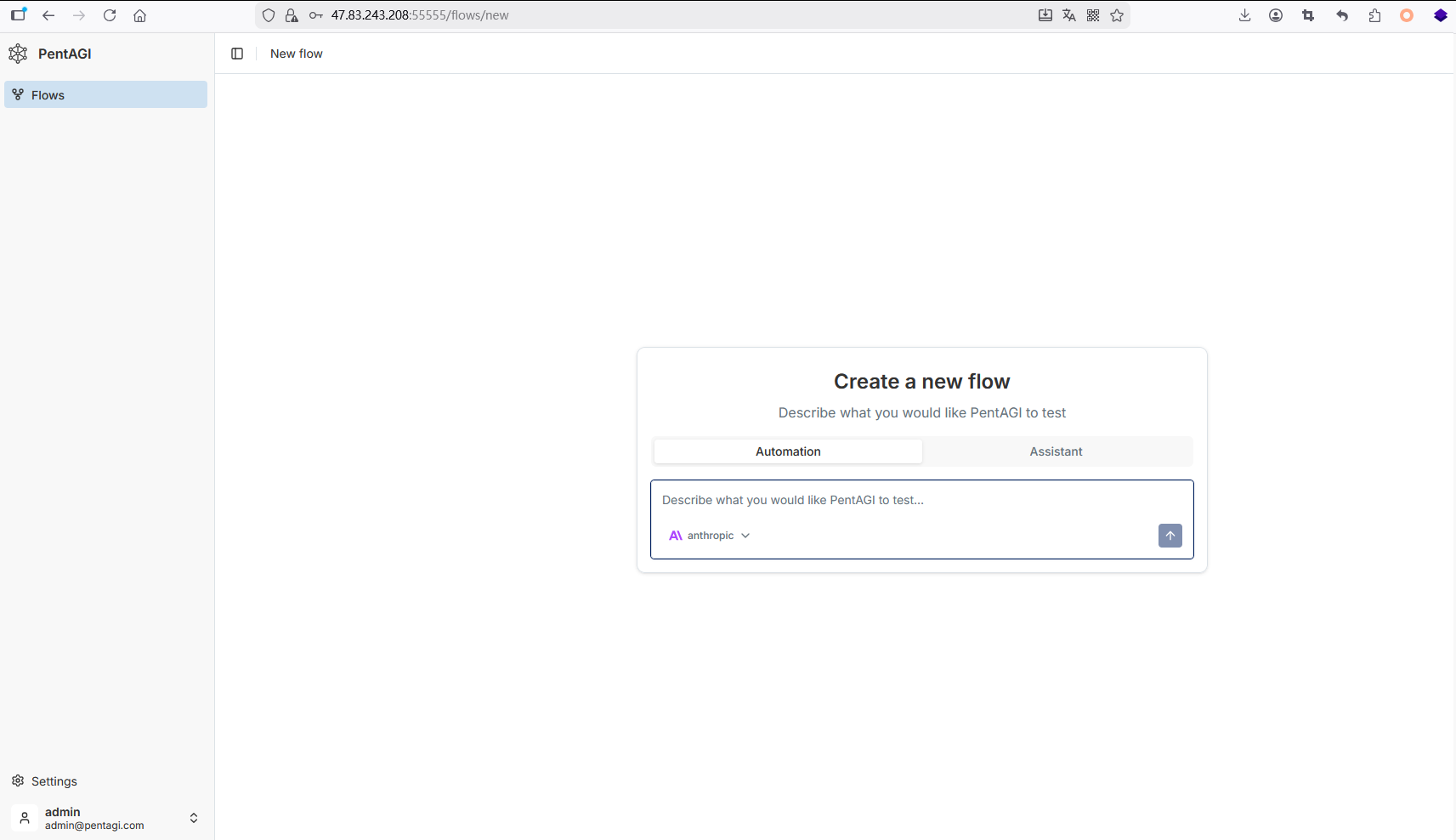Screen dimensions: 1456x840
Task: Click the translate page icon
Action: (1069, 15)
